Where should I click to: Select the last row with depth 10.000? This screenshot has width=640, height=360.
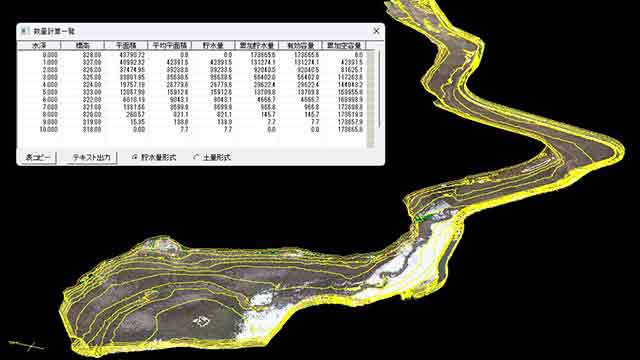point(192,129)
